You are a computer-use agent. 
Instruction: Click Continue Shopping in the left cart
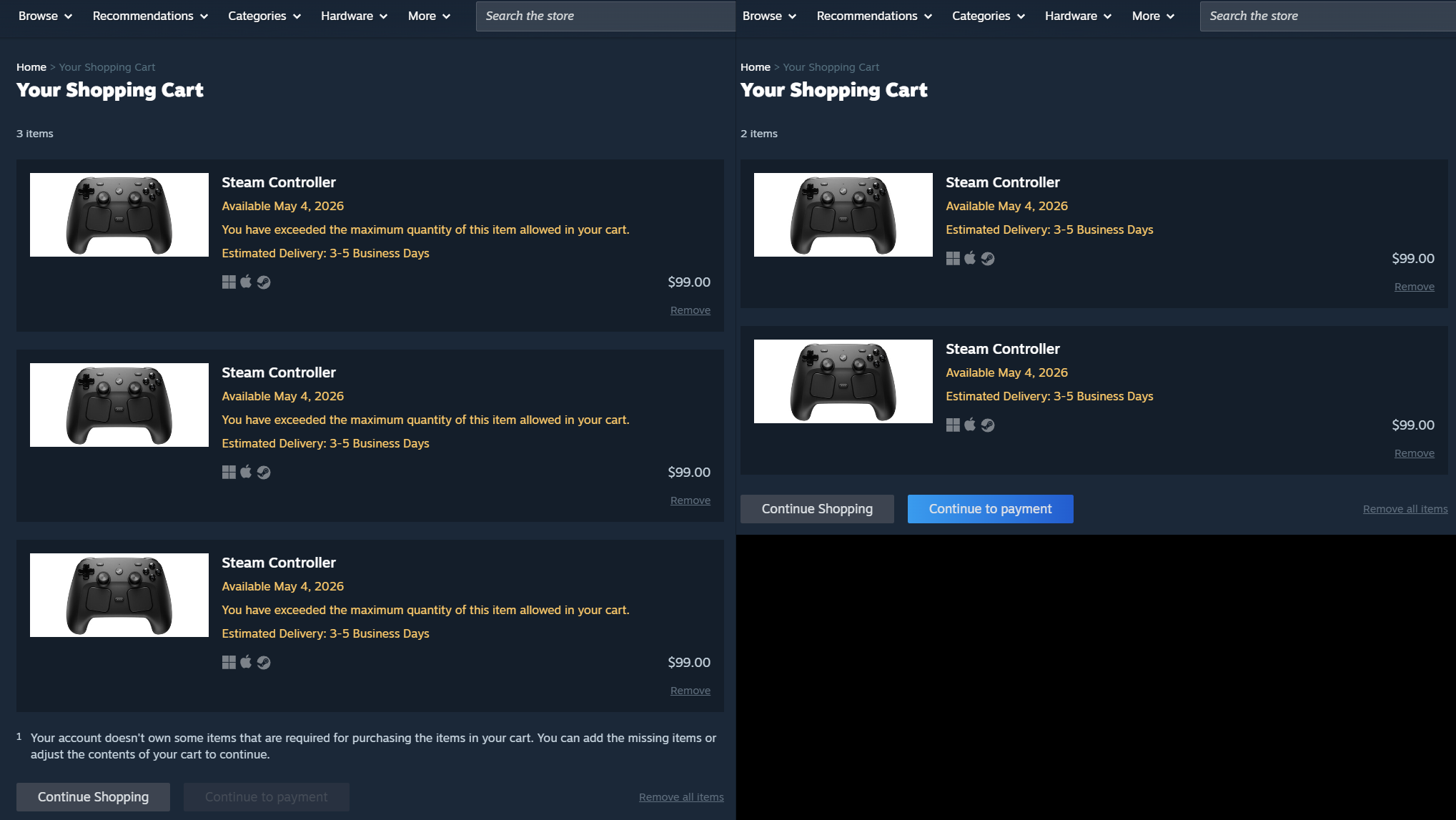[x=93, y=797]
